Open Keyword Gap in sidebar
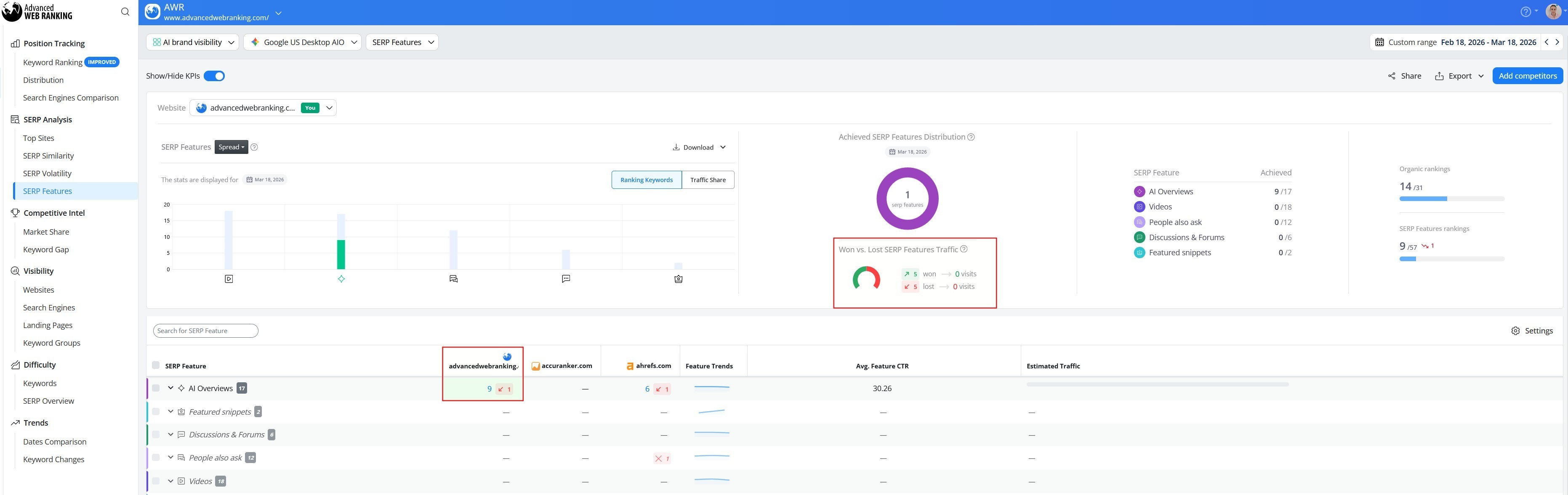 point(45,249)
